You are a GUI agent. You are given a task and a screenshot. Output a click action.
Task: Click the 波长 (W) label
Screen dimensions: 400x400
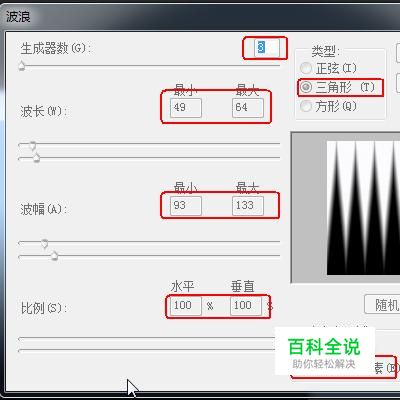[44, 111]
